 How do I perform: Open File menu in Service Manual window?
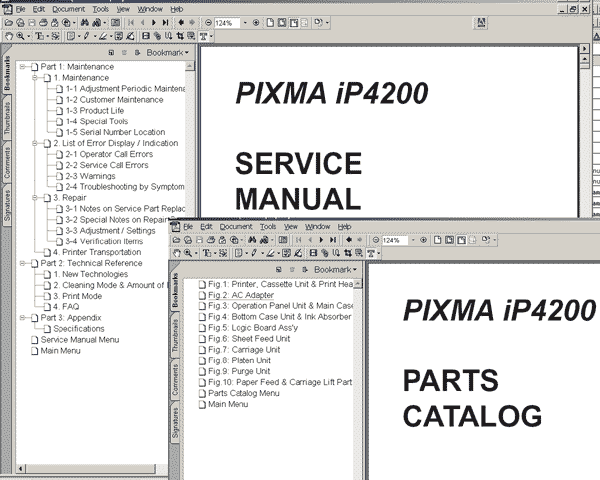click(x=20, y=9)
